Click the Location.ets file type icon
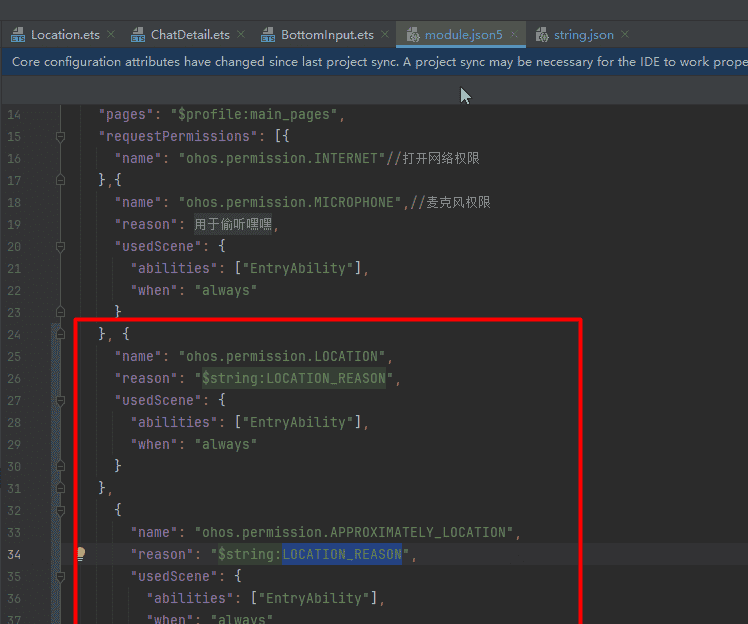This screenshot has height=624, width=748. click(18, 35)
